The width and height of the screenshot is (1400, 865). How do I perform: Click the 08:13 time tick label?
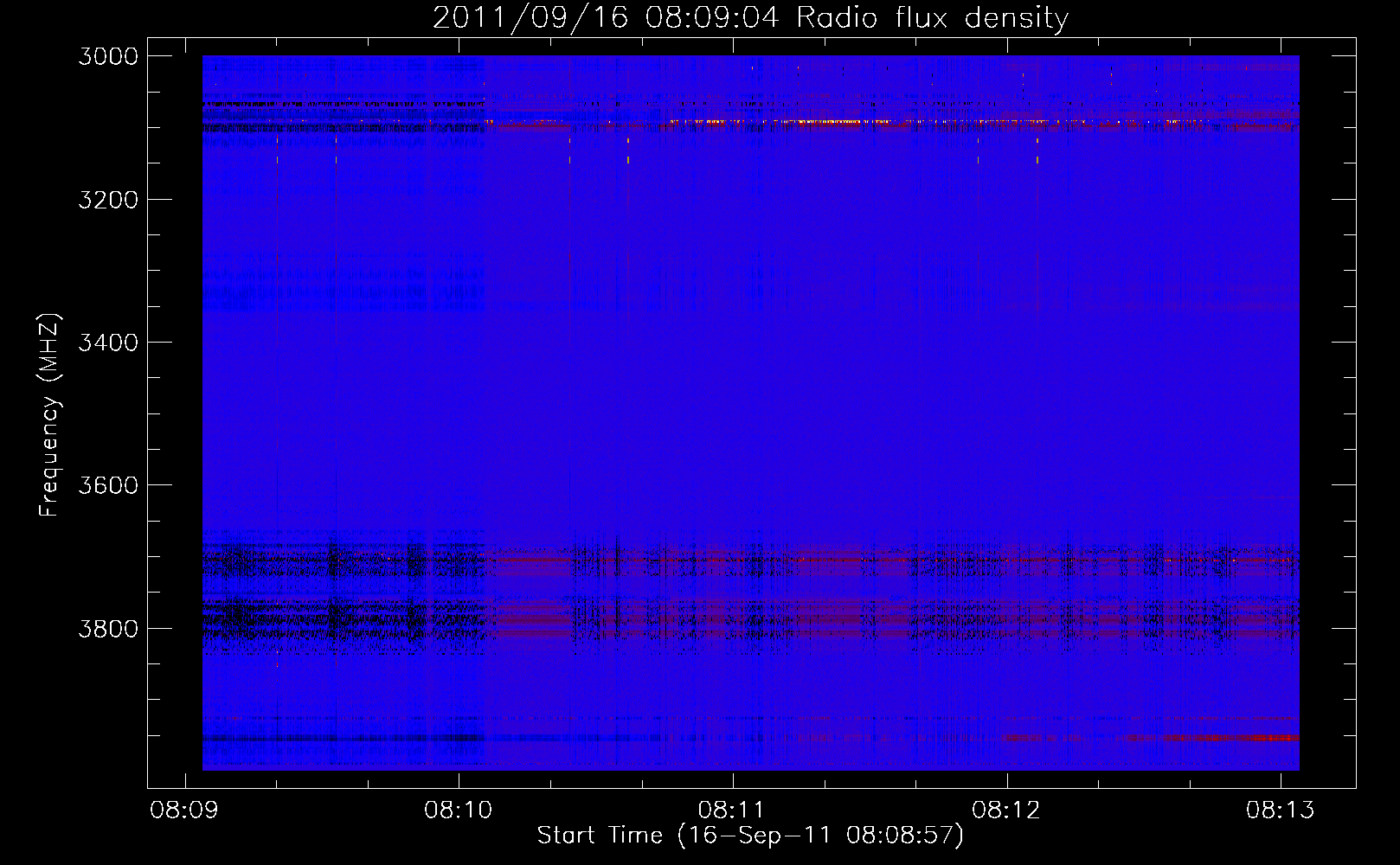[x=1281, y=811]
